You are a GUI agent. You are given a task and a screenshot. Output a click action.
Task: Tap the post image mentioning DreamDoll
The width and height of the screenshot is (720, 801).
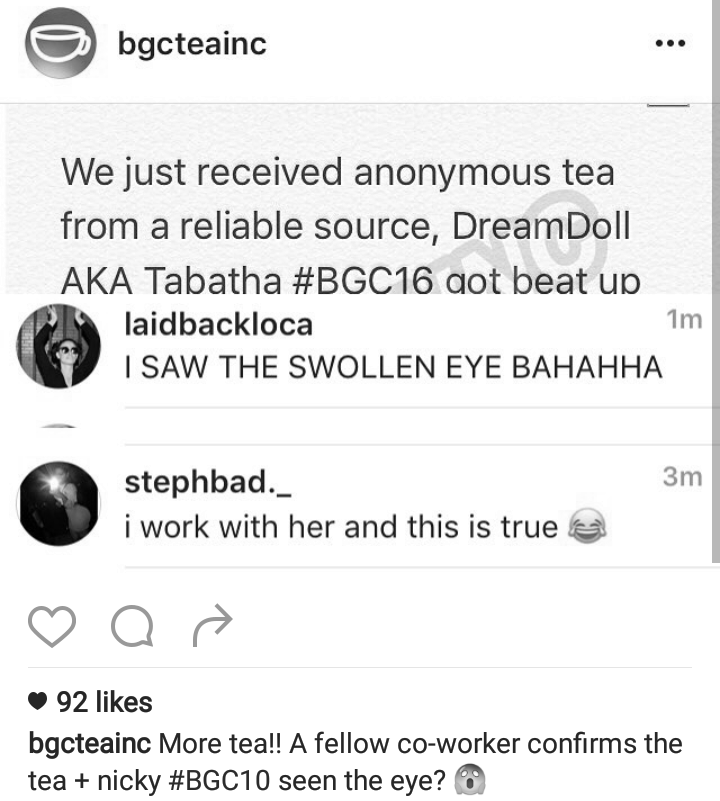358,199
